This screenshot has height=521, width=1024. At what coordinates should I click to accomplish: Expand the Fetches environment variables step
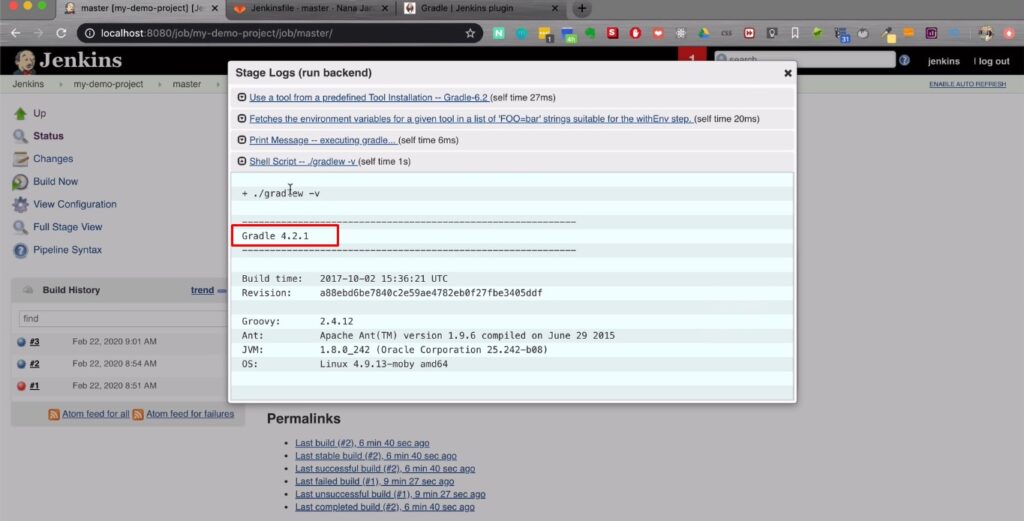tap(242, 119)
